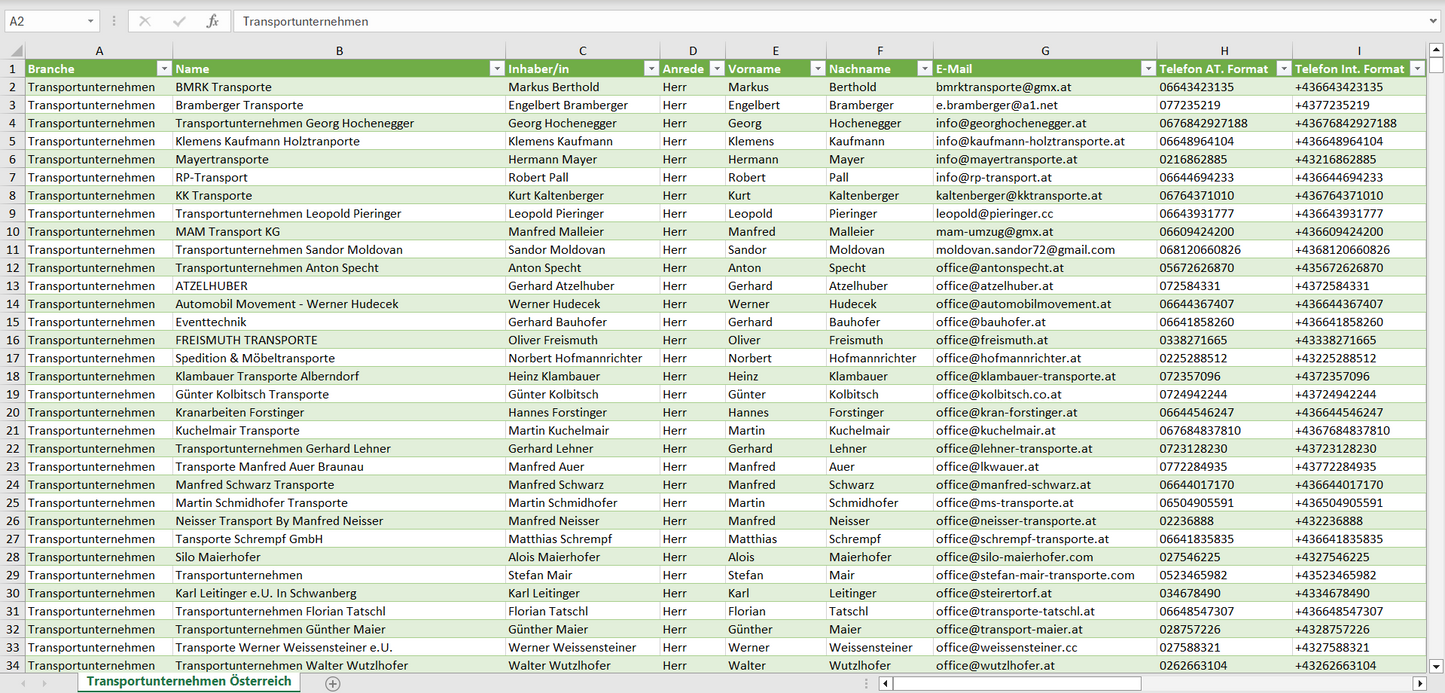Screen dimensions: 1445x693
Task: Click the Cancel X icon in formula bar
Action: [145, 21]
